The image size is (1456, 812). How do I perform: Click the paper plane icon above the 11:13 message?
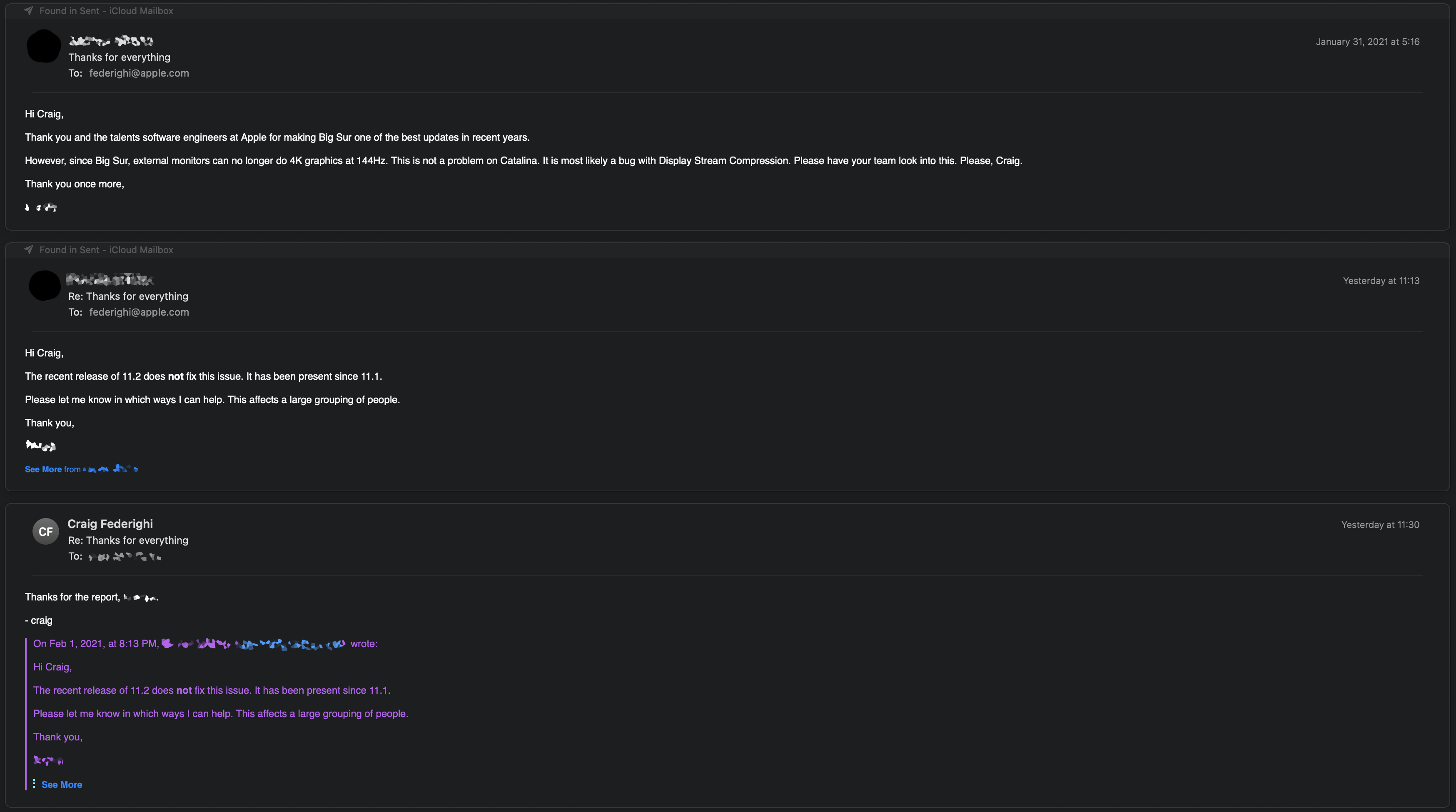click(x=28, y=250)
